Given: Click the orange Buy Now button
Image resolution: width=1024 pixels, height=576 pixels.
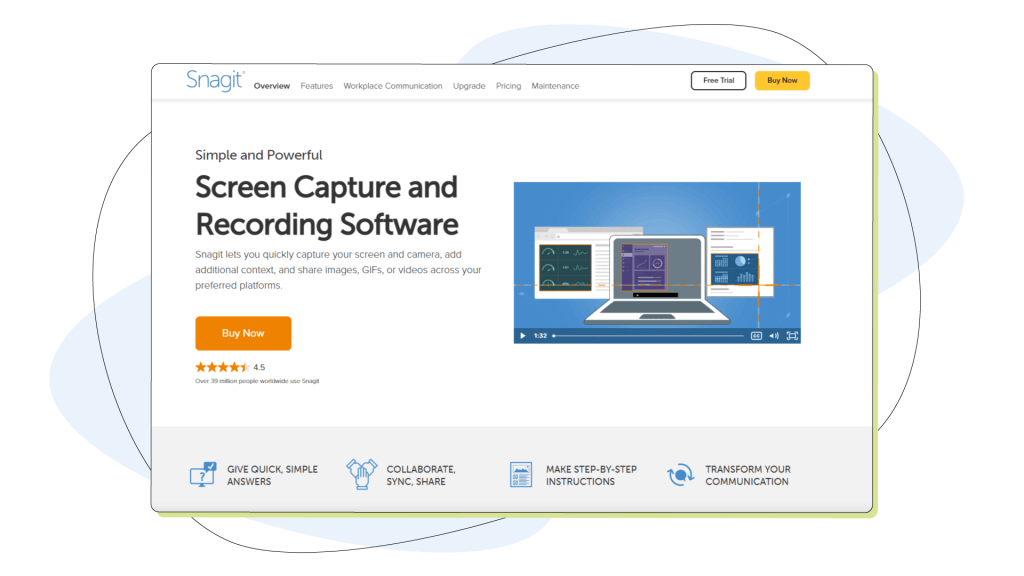Looking at the screenshot, I should tap(243, 333).
